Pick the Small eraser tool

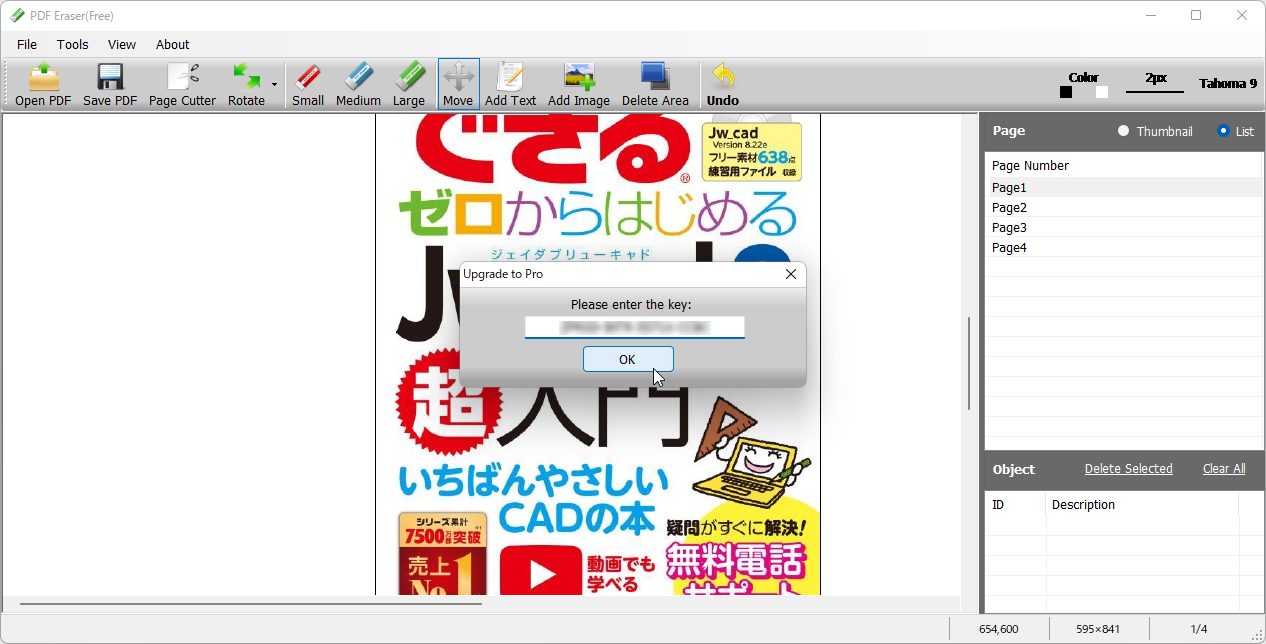coord(308,85)
